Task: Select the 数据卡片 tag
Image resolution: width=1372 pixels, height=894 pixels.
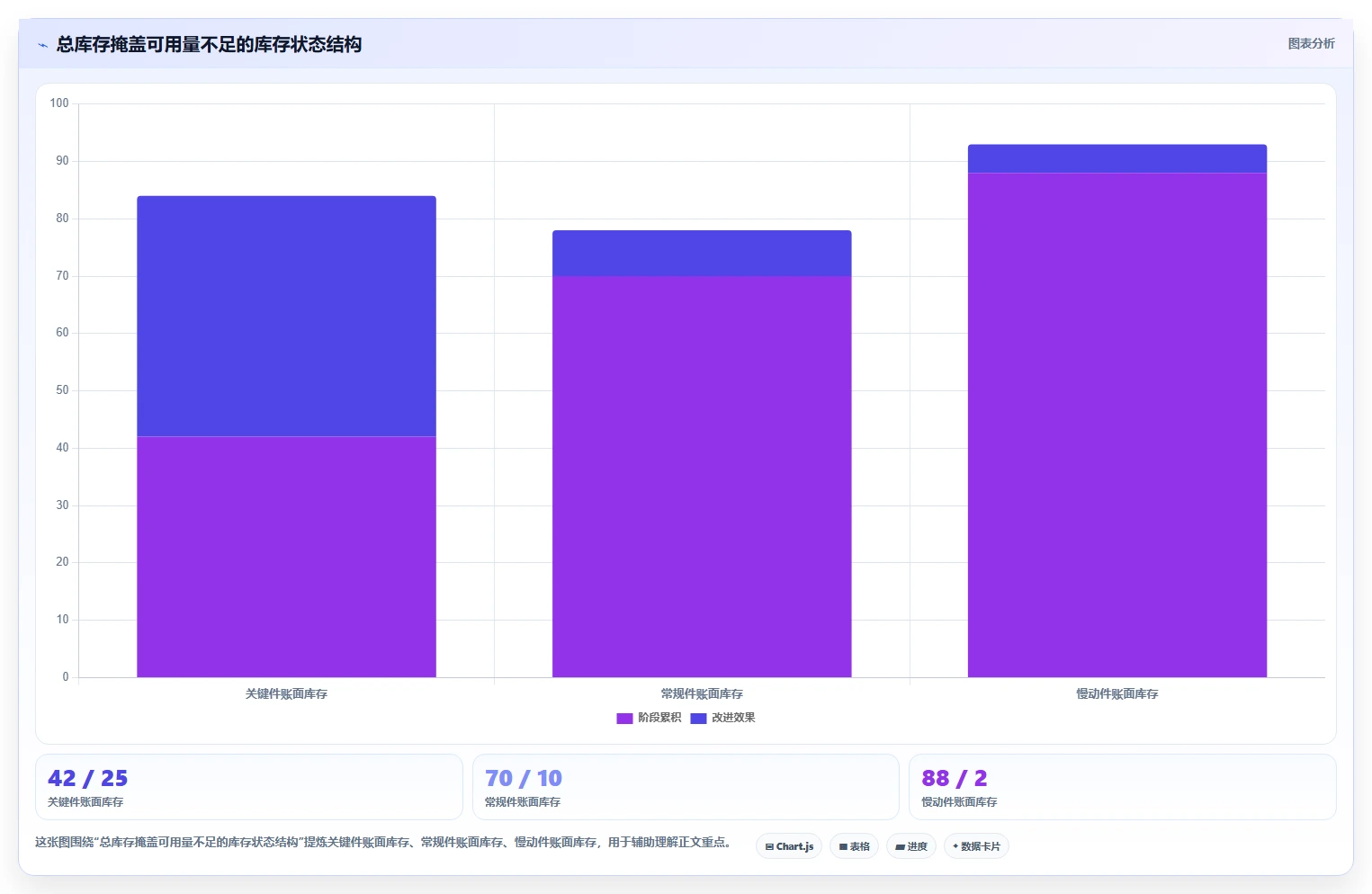Action: pos(976,846)
